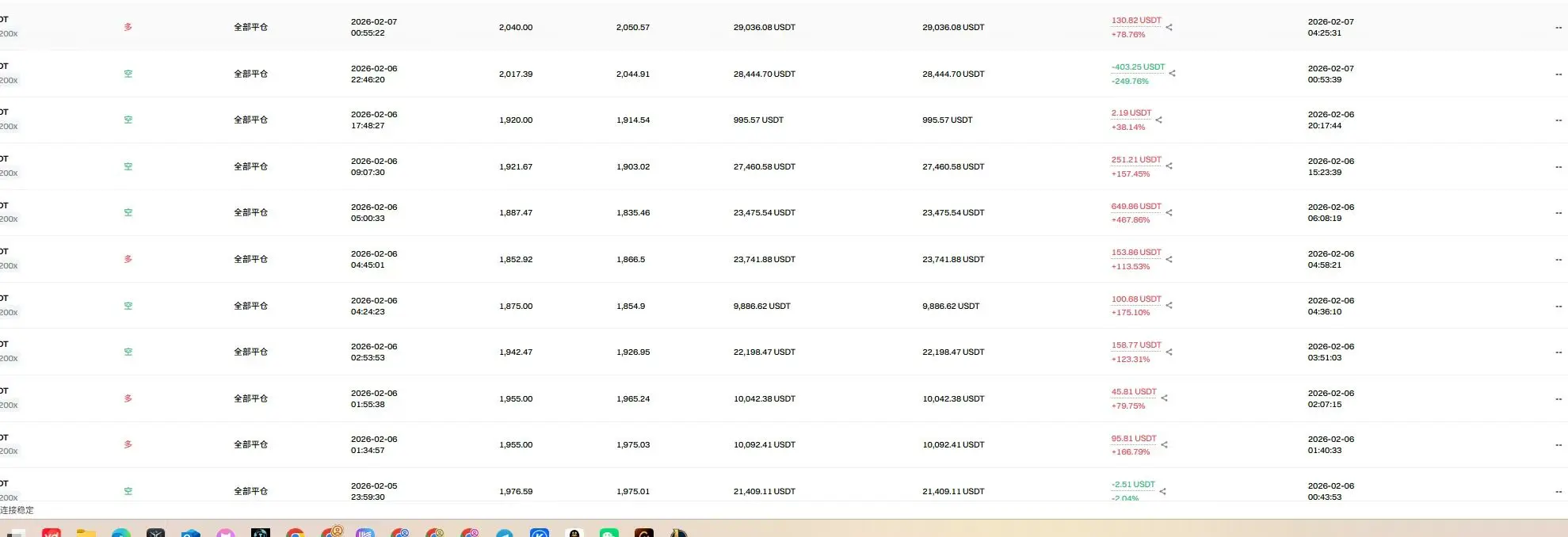The image size is (1568, 537).
Task: Click the -403.25 USDT loss value
Action: click(x=1138, y=67)
